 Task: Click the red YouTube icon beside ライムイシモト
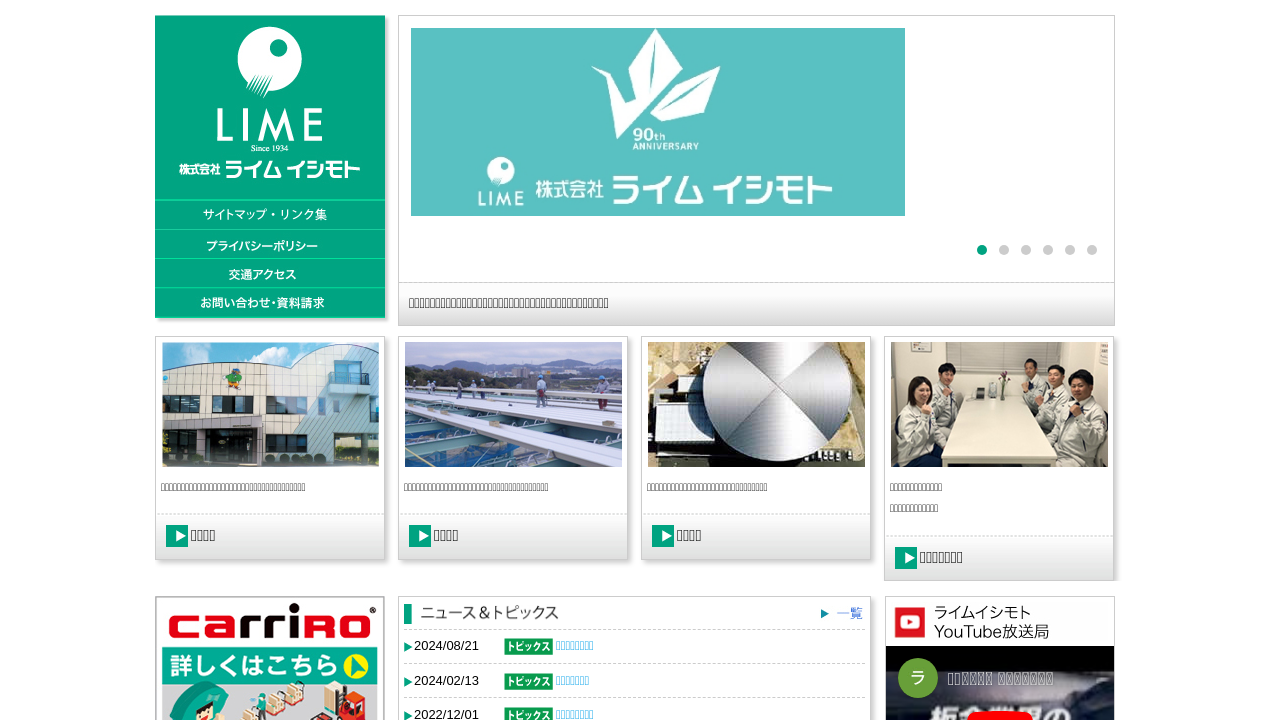[909, 622]
